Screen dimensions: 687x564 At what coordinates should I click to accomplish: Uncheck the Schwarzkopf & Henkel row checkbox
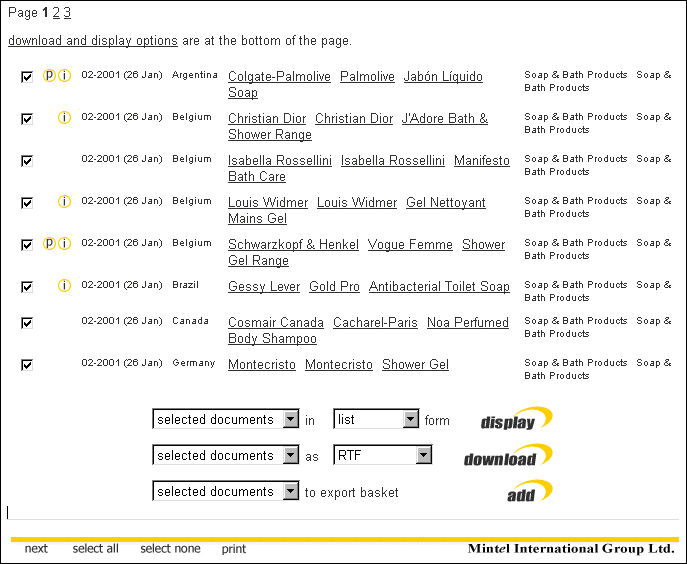27,245
